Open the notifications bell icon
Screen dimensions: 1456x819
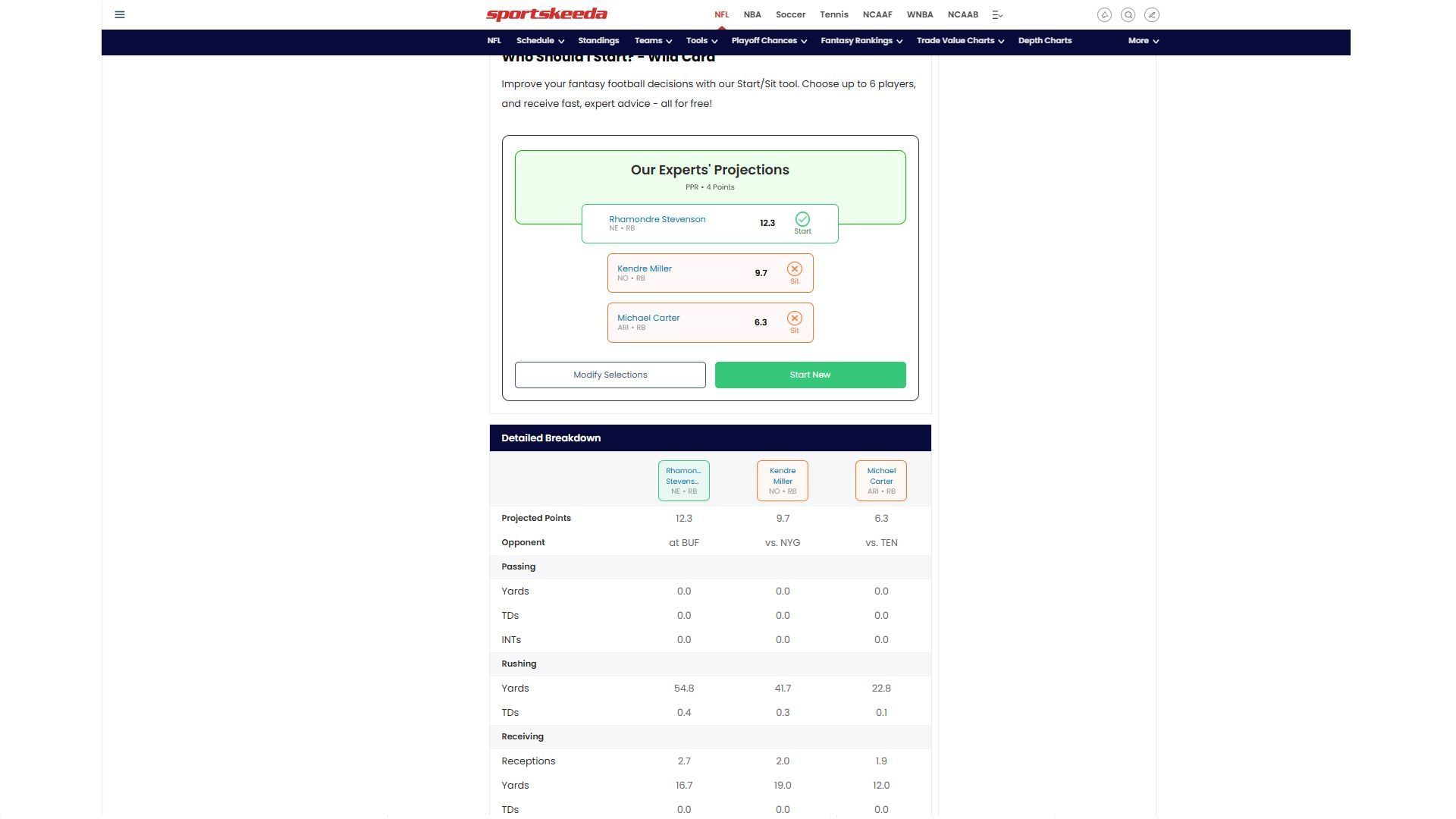pos(1104,14)
